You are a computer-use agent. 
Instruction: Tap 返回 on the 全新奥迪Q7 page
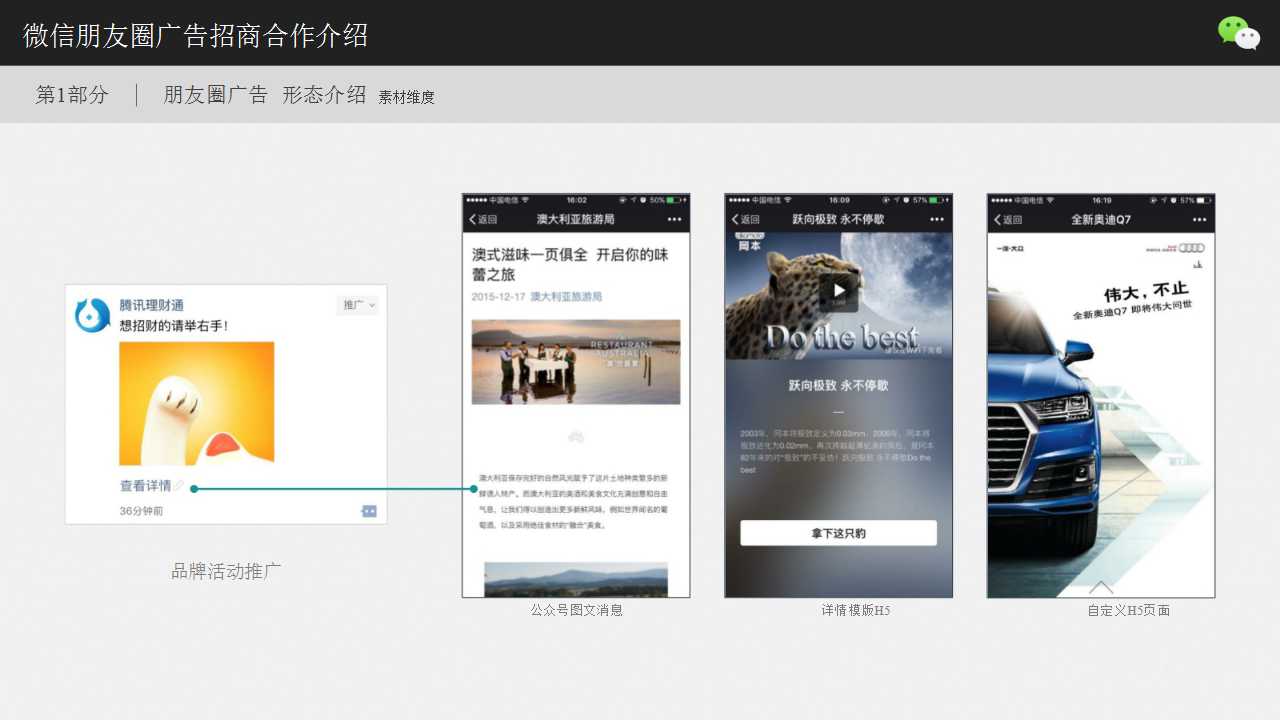(1008, 220)
